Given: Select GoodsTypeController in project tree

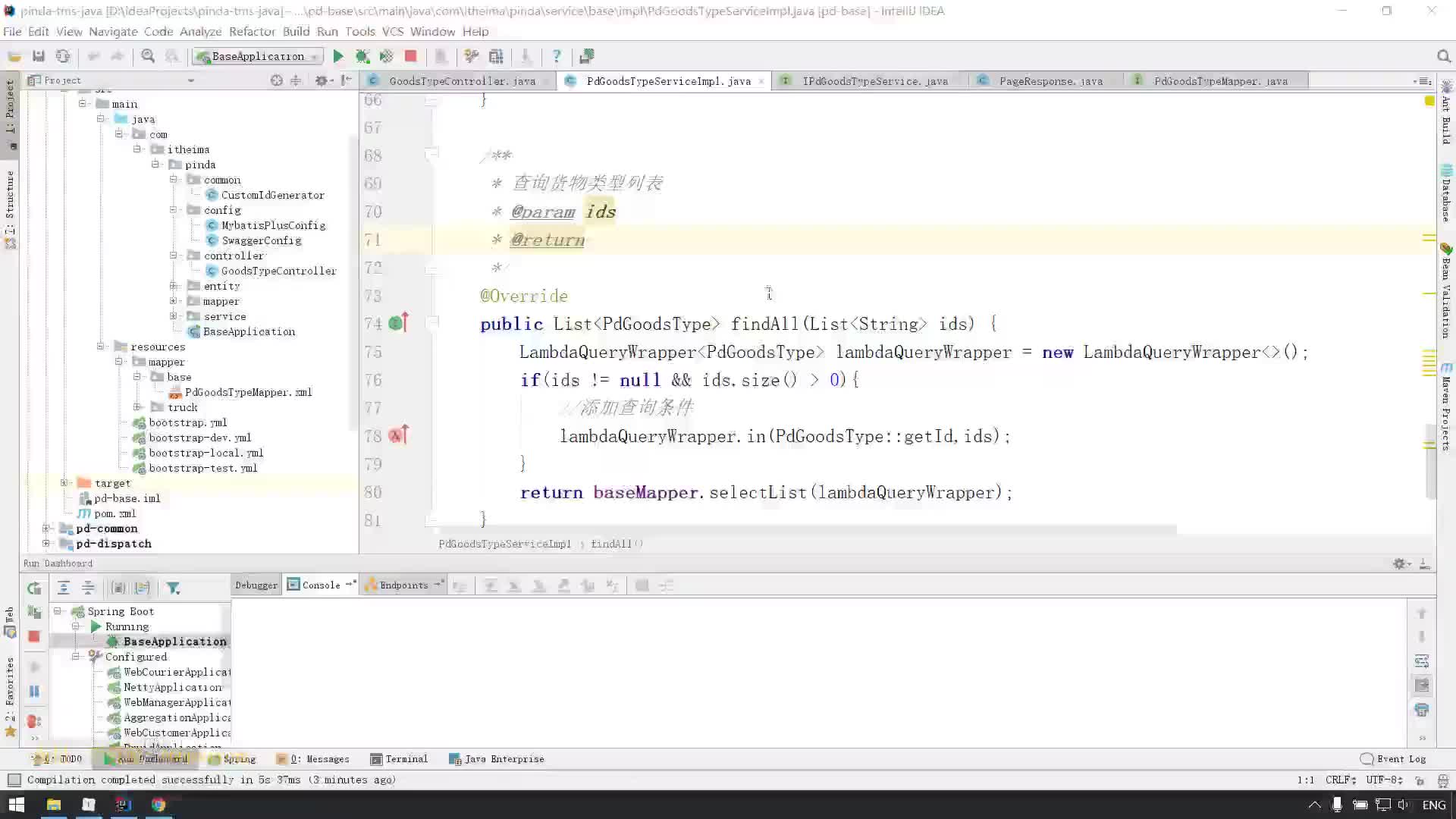Looking at the screenshot, I should 271,271.
